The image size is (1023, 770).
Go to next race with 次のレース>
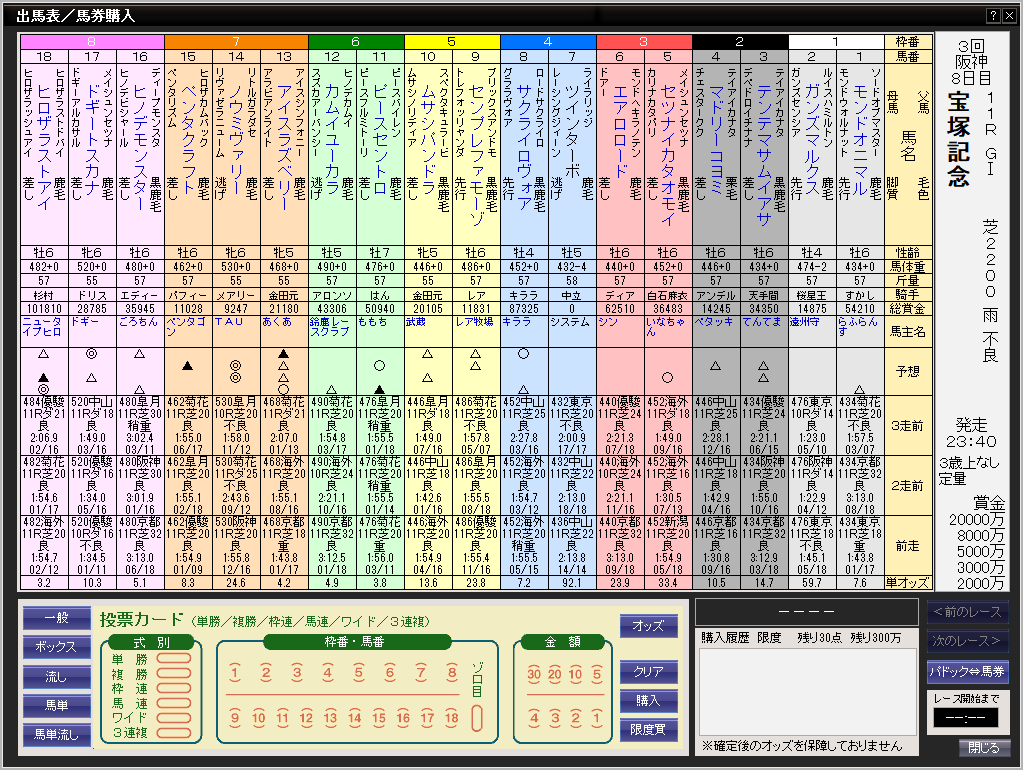pos(968,641)
